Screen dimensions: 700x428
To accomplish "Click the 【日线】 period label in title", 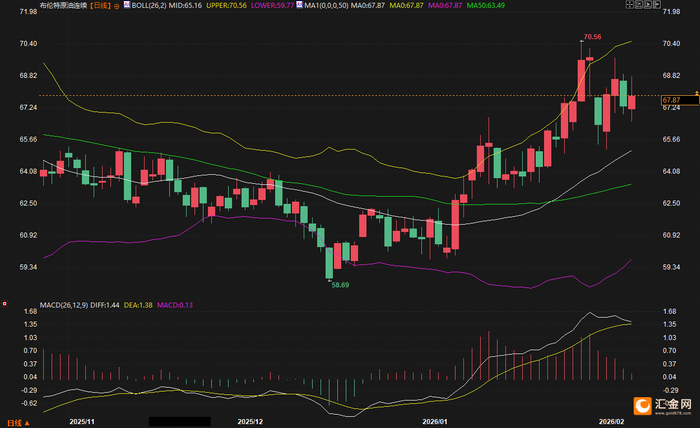I will (100, 5).
